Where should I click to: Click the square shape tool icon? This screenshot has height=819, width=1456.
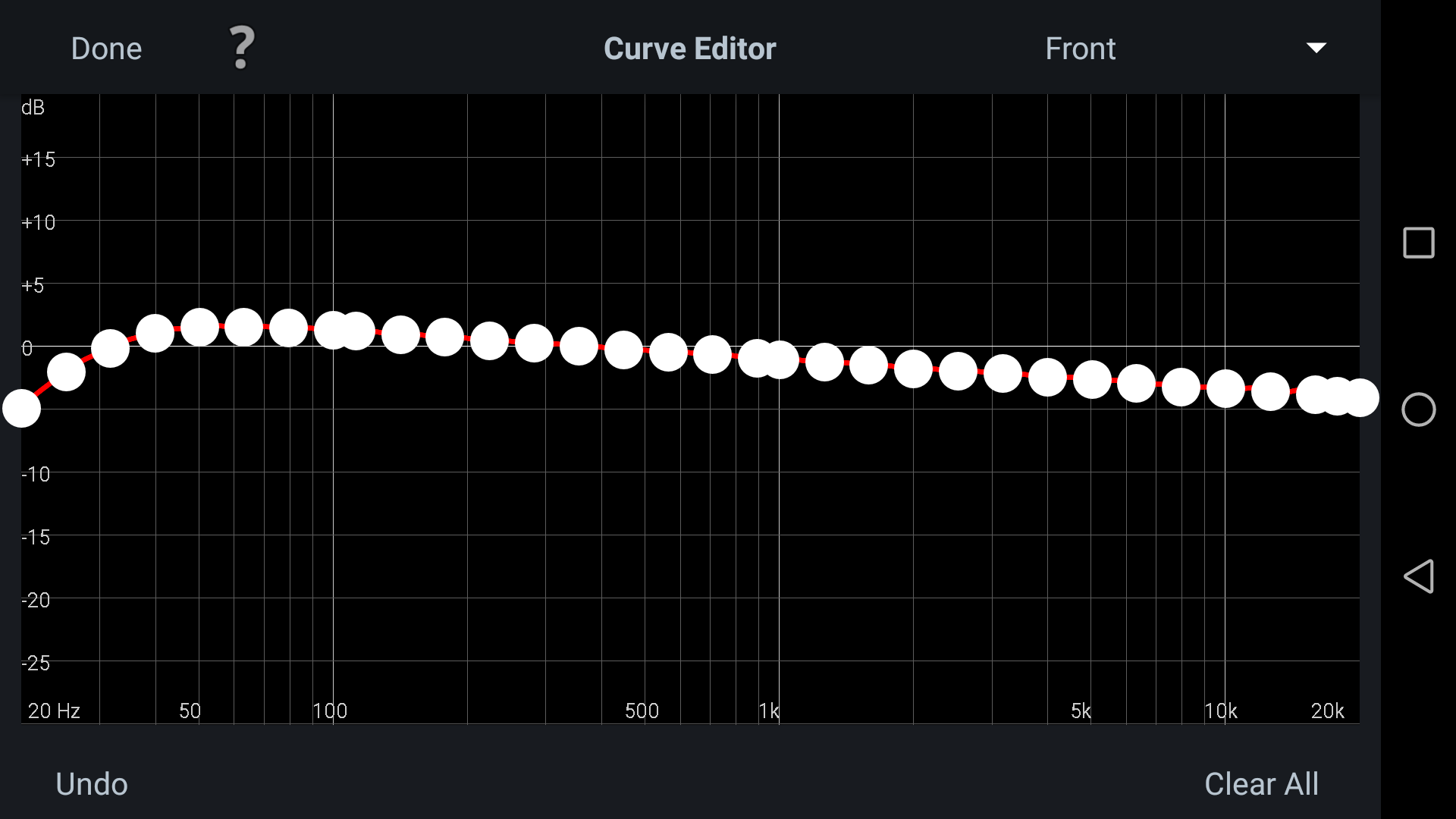pyautogui.click(x=1418, y=243)
